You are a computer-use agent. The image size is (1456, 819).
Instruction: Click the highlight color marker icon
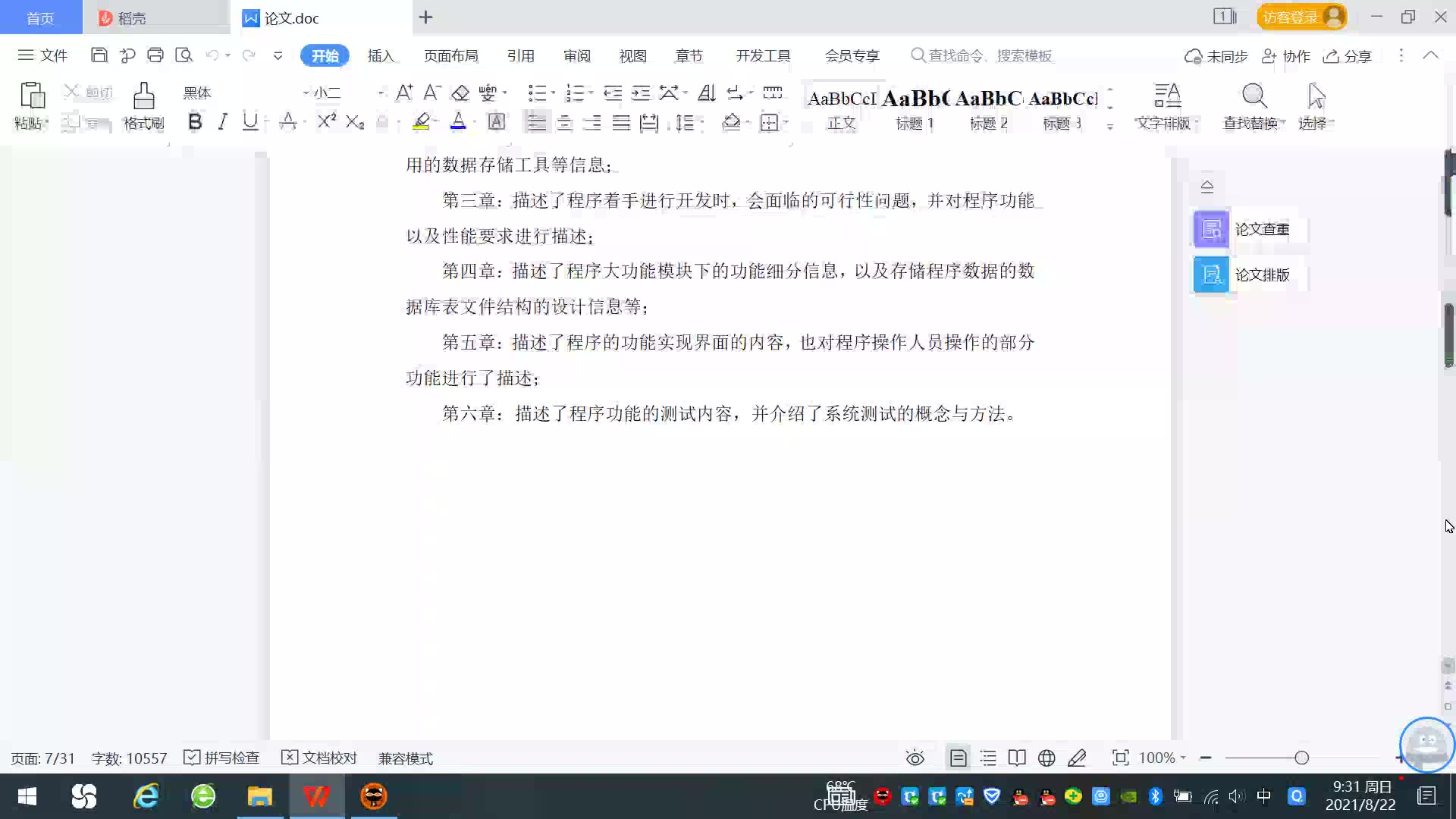coord(422,121)
